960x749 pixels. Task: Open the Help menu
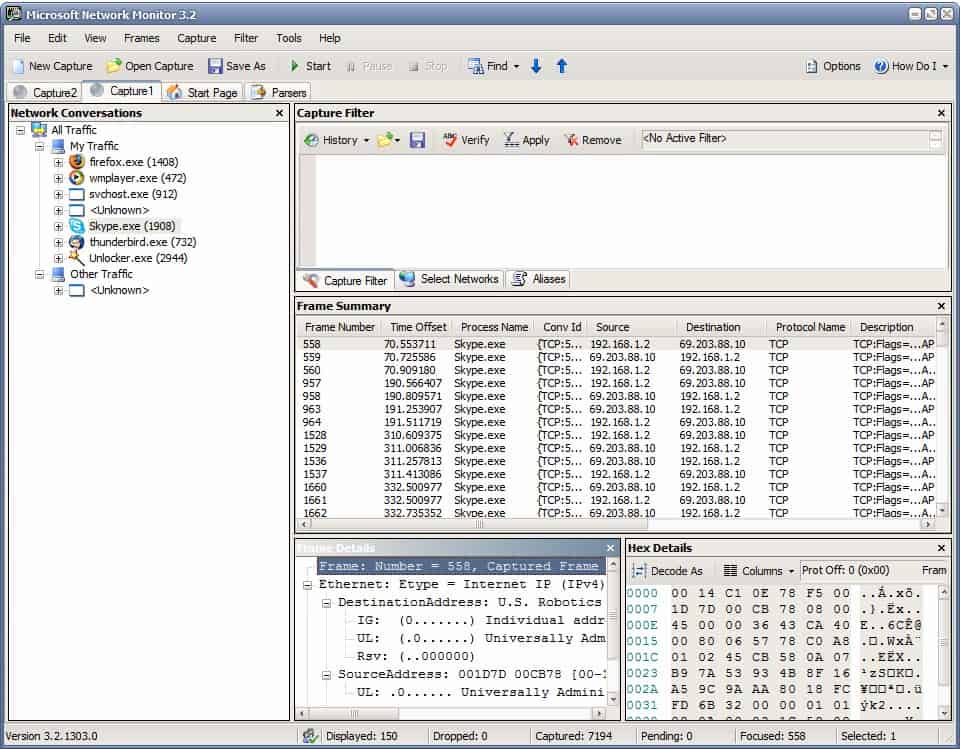pyautogui.click(x=329, y=38)
